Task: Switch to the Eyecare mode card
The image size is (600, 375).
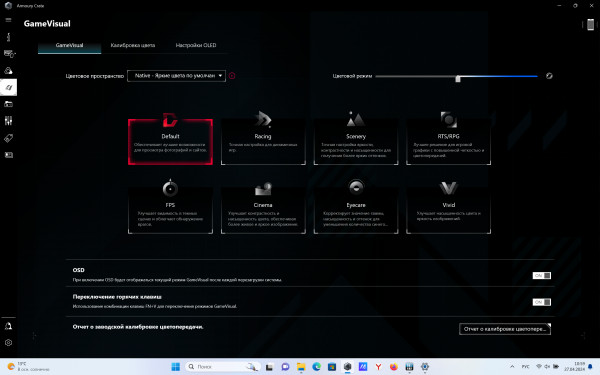Action: tap(356, 210)
